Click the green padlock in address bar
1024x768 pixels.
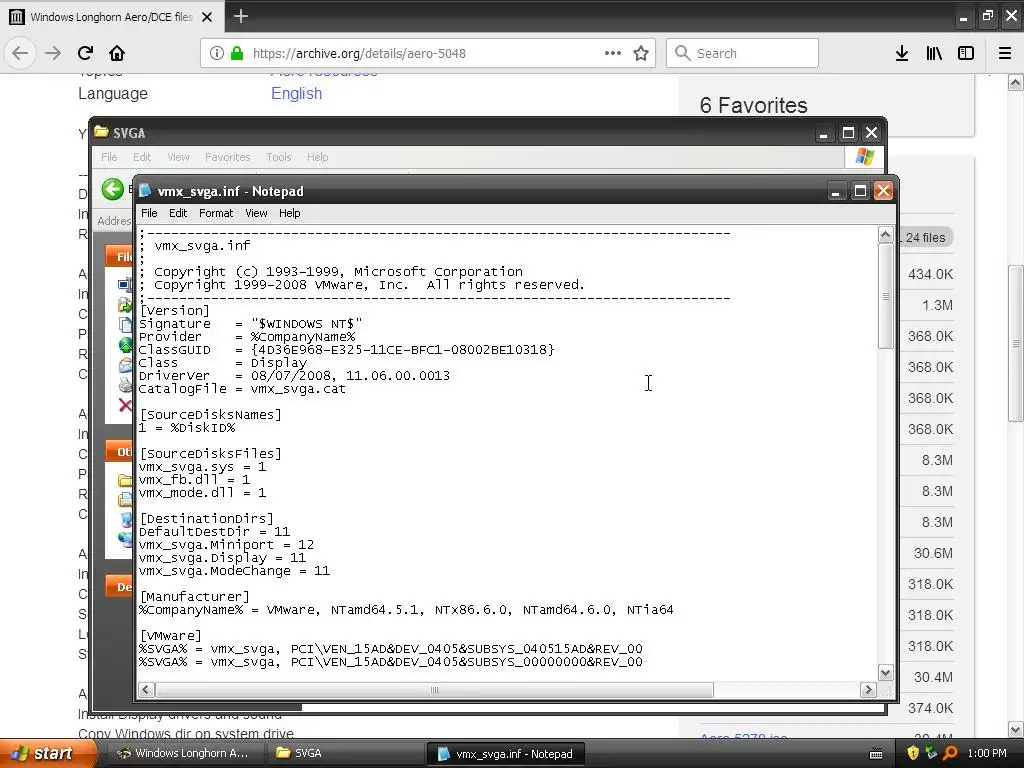[236, 53]
